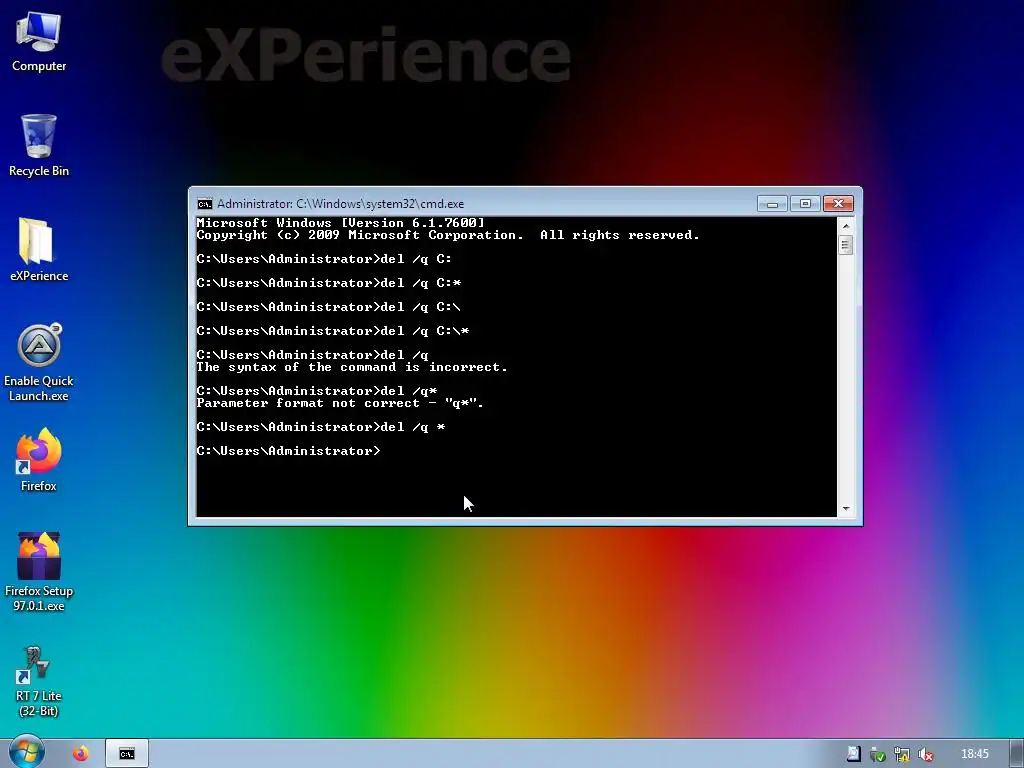Select Firefox Setup 97.0.1.exe icon
The height and width of the screenshot is (768, 1024).
39,572
